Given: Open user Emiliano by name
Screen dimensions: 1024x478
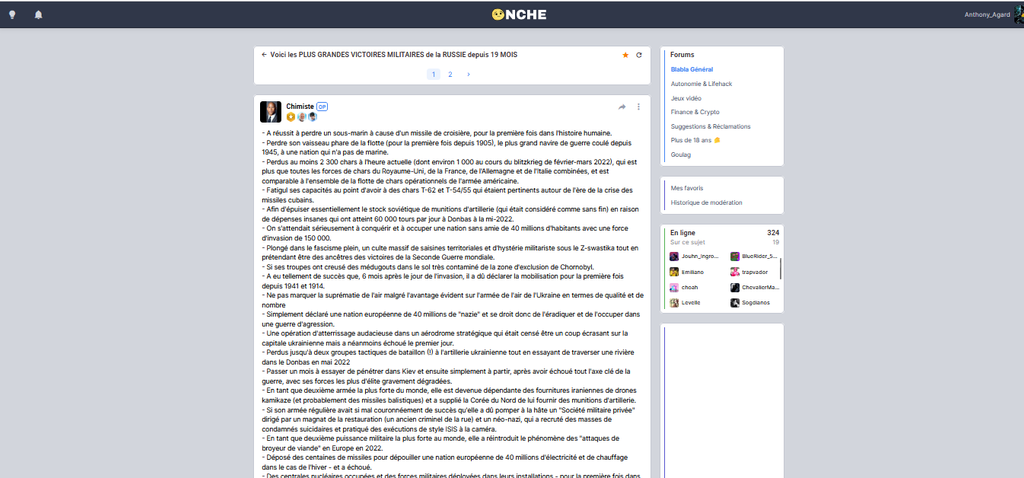Looking at the screenshot, I should (x=693, y=272).
